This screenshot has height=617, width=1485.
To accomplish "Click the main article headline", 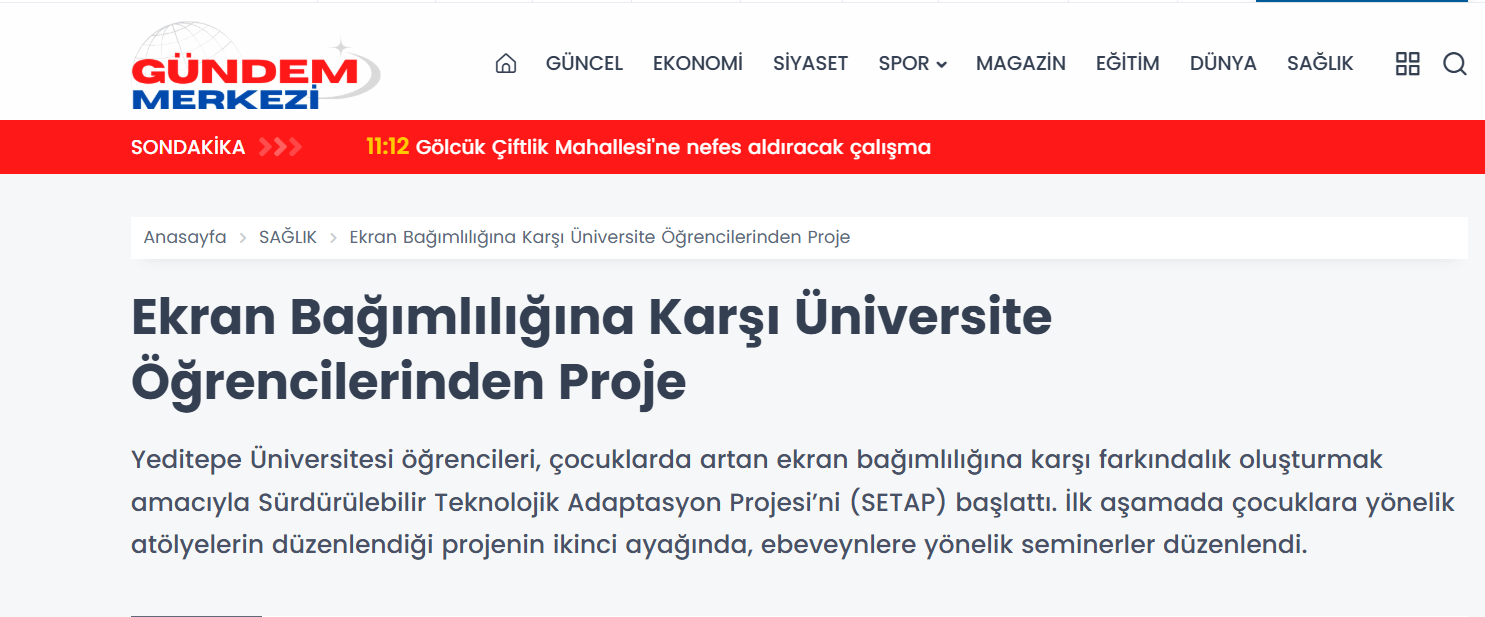I will point(591,348).
